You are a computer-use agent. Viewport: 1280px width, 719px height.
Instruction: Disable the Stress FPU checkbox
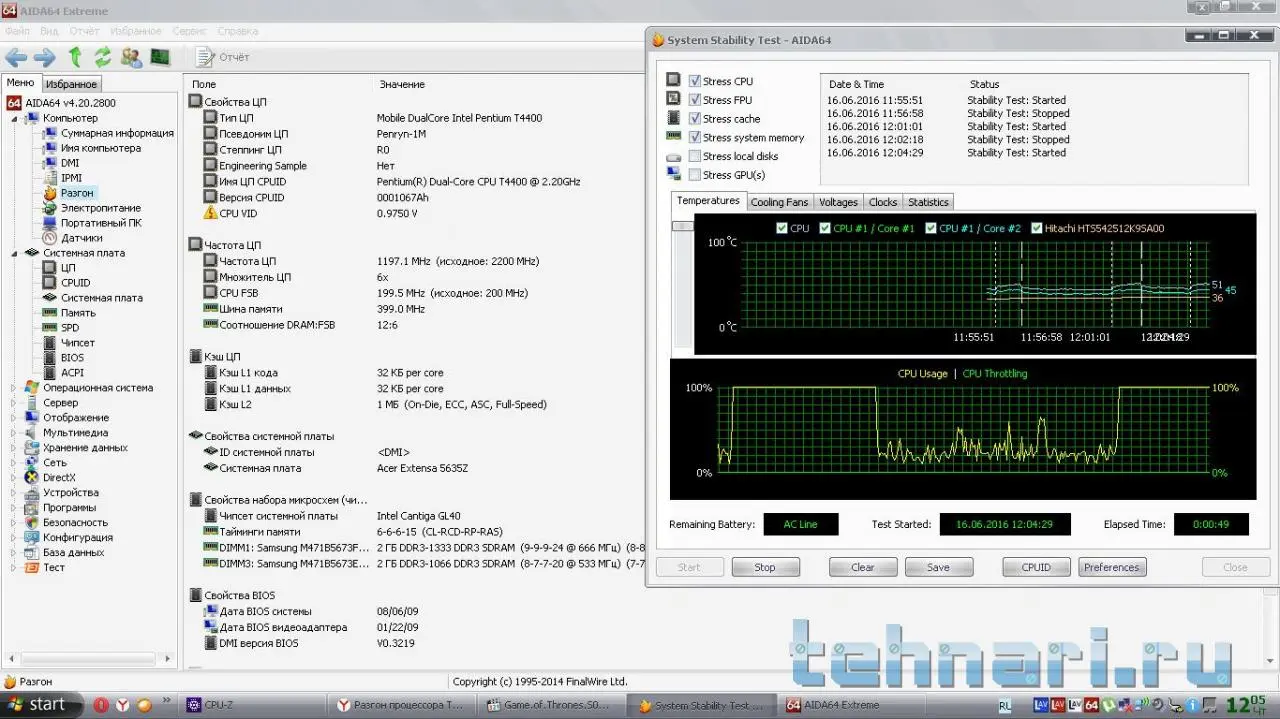695,100
